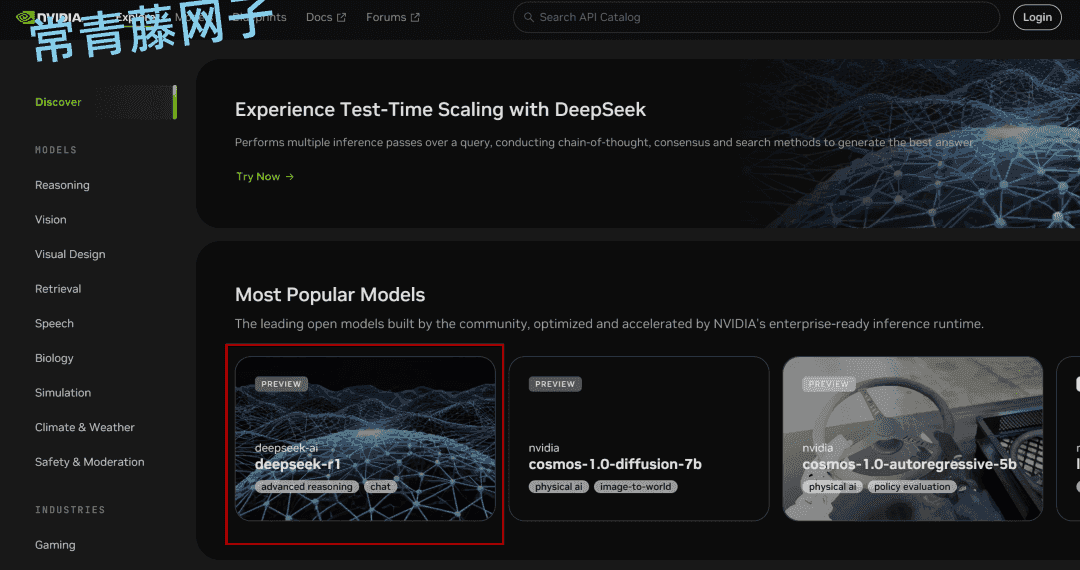Click the Try Now arrow icon
The height and width of the screenshot is (570, 1080).
point(290,176)
